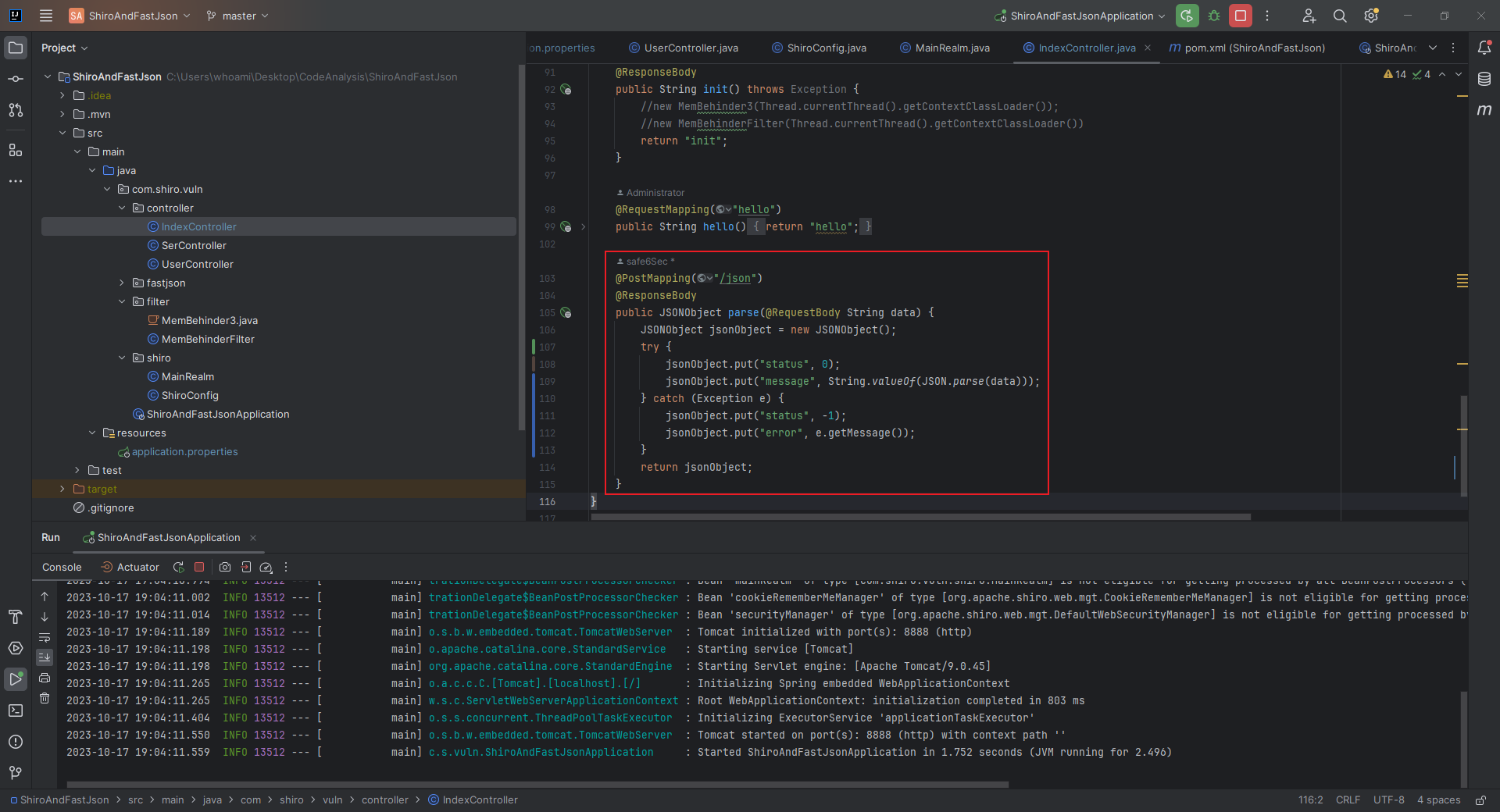Stop the running application in top toolbar
1500x812 pixels.
[1241, 16]
